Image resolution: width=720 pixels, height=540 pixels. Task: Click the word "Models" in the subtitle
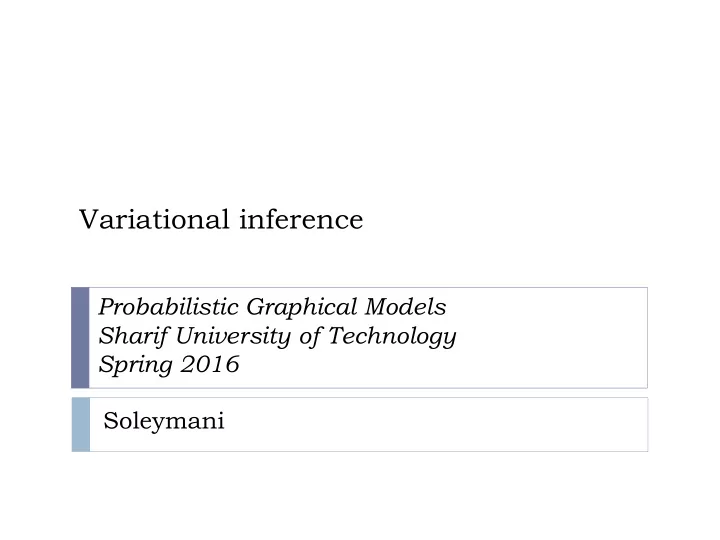coord(405,307)
